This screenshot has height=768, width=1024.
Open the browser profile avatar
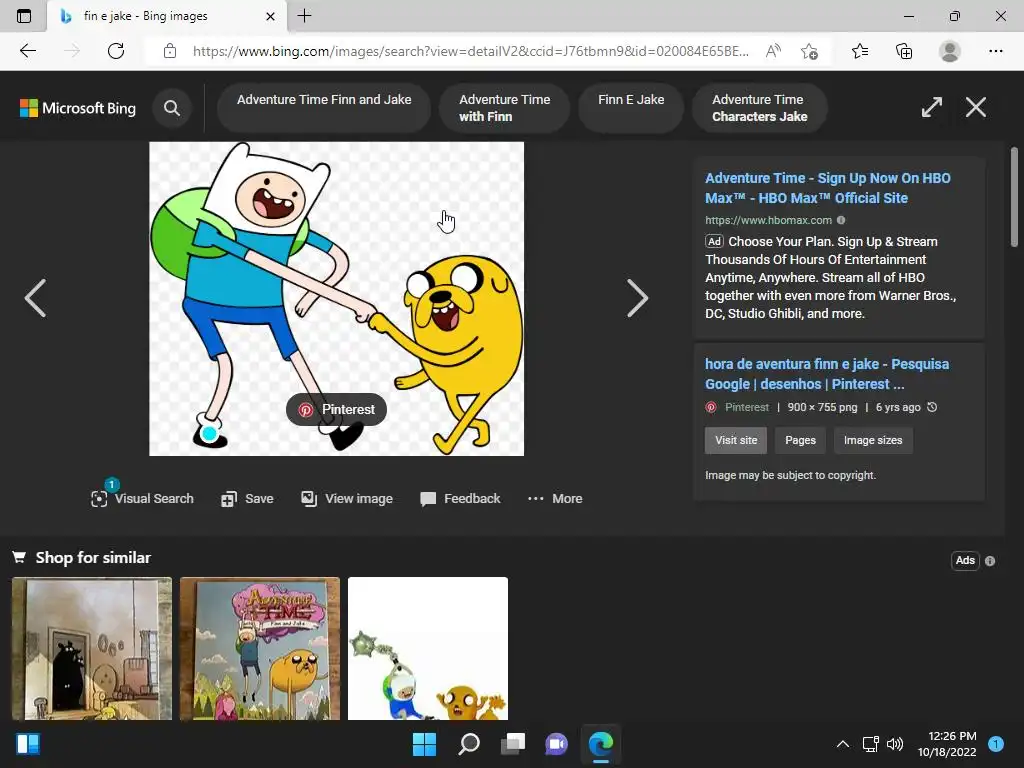(x=950, y=51)
